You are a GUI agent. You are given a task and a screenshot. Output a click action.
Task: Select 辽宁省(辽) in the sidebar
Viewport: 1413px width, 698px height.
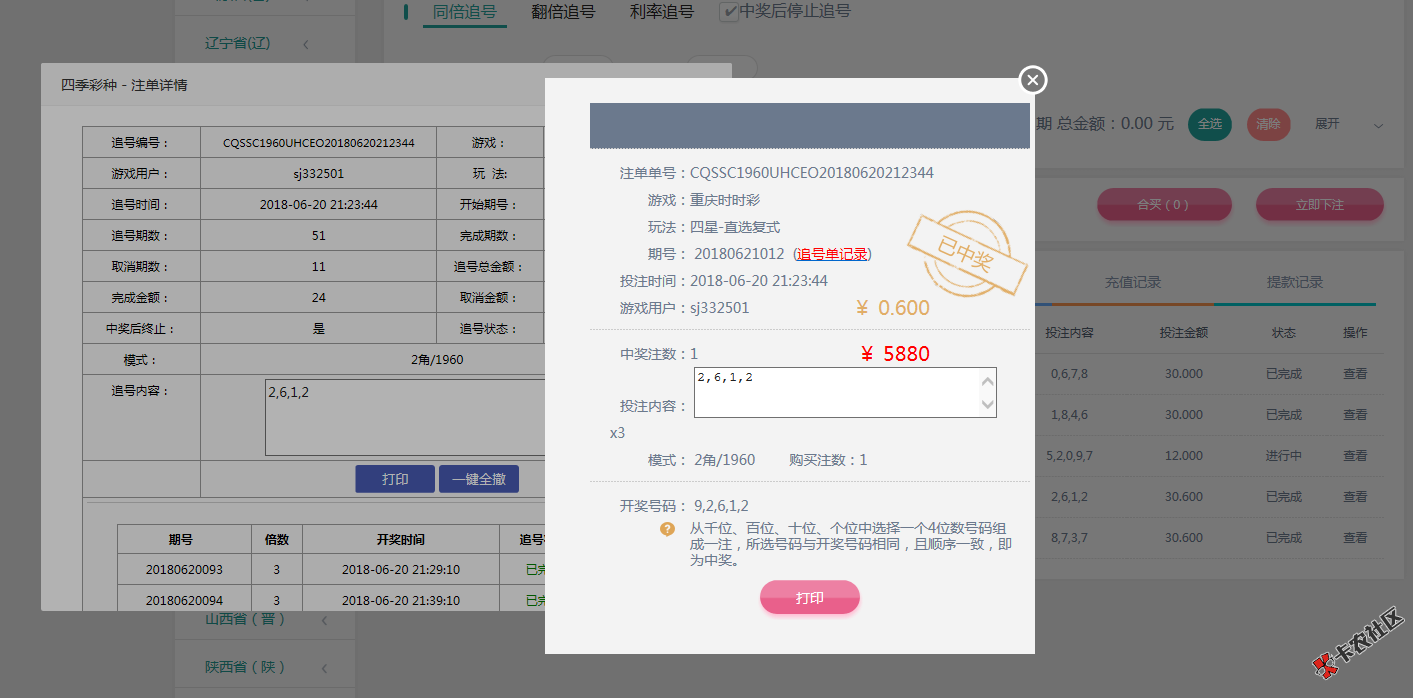(x=238, y=44)
